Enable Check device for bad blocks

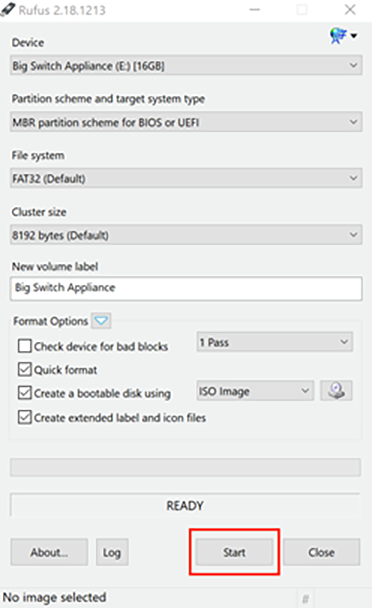[x=25, y=346]
